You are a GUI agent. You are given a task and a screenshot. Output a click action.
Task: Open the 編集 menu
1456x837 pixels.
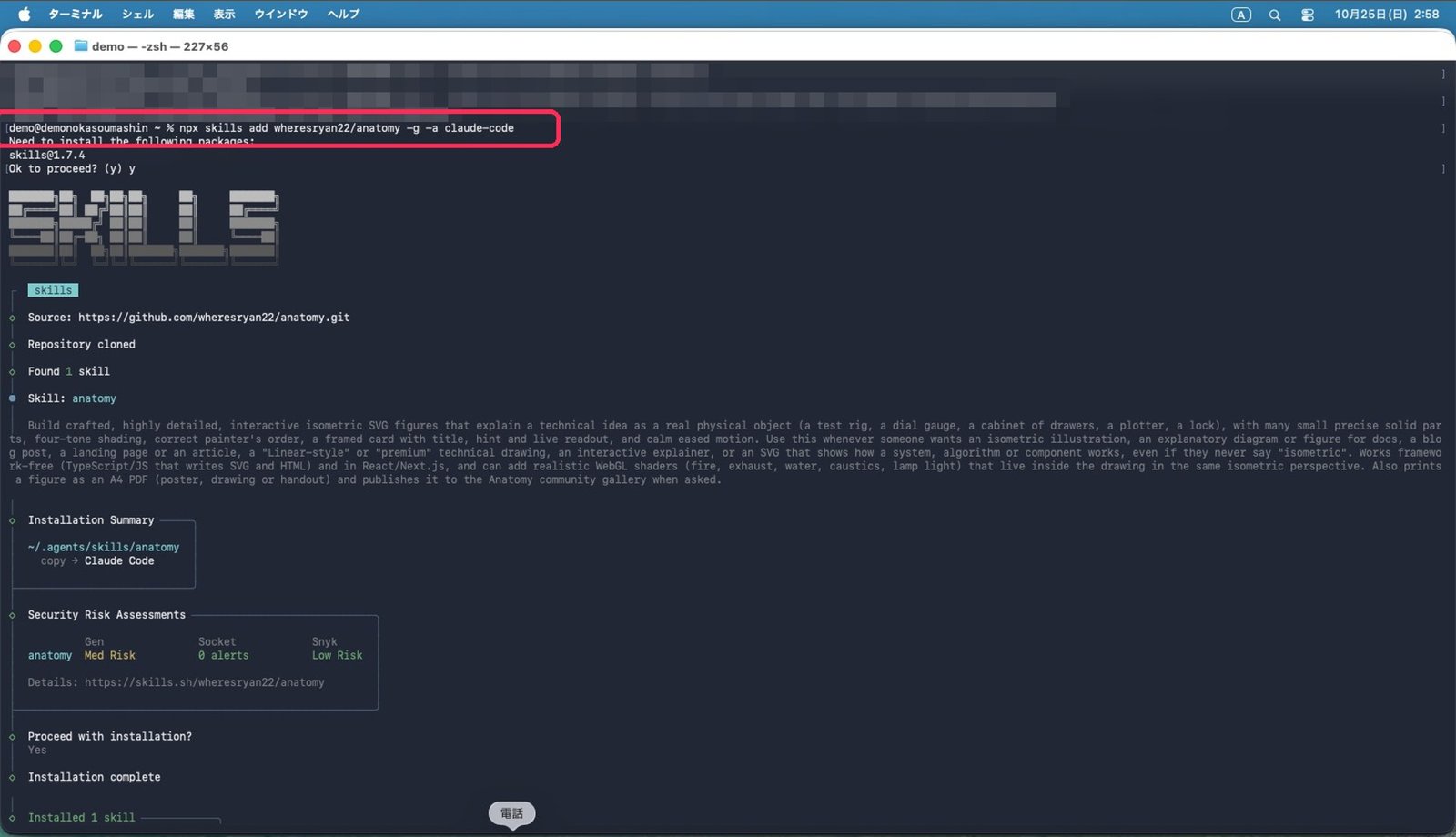point(184,15)
